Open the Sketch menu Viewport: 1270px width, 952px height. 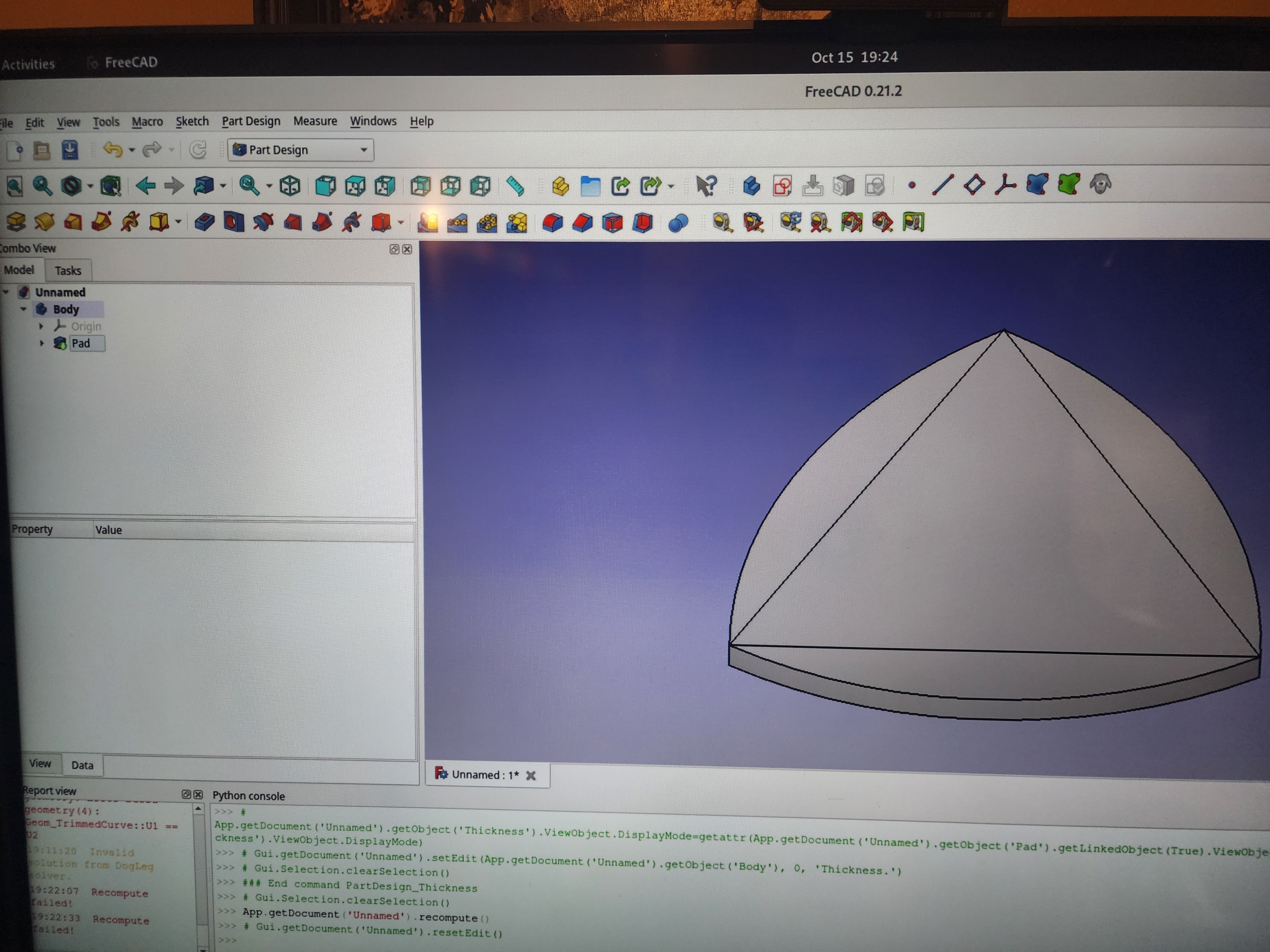click(192, 121)
